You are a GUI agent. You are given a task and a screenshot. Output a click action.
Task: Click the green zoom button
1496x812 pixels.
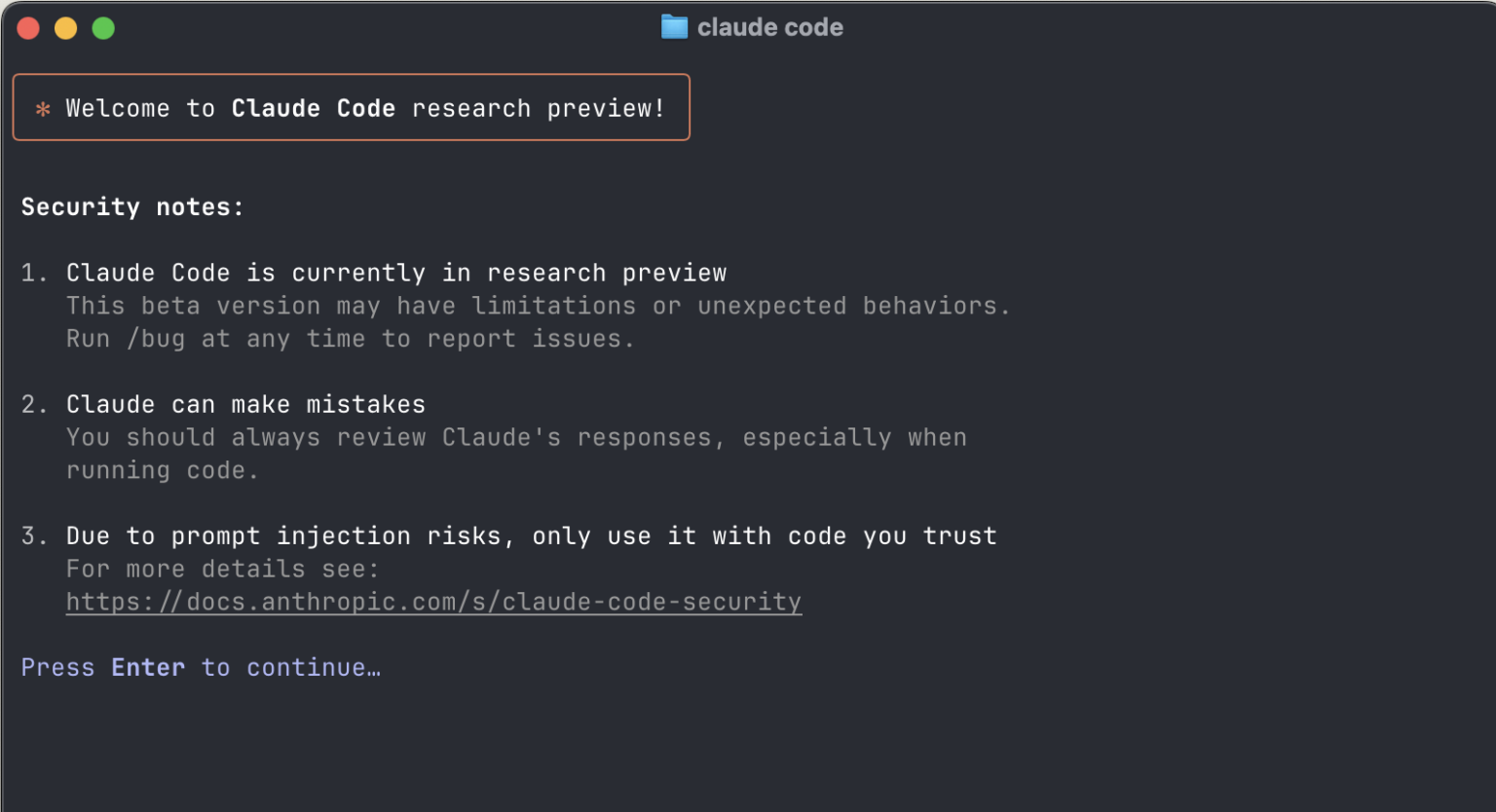(102, 28)
